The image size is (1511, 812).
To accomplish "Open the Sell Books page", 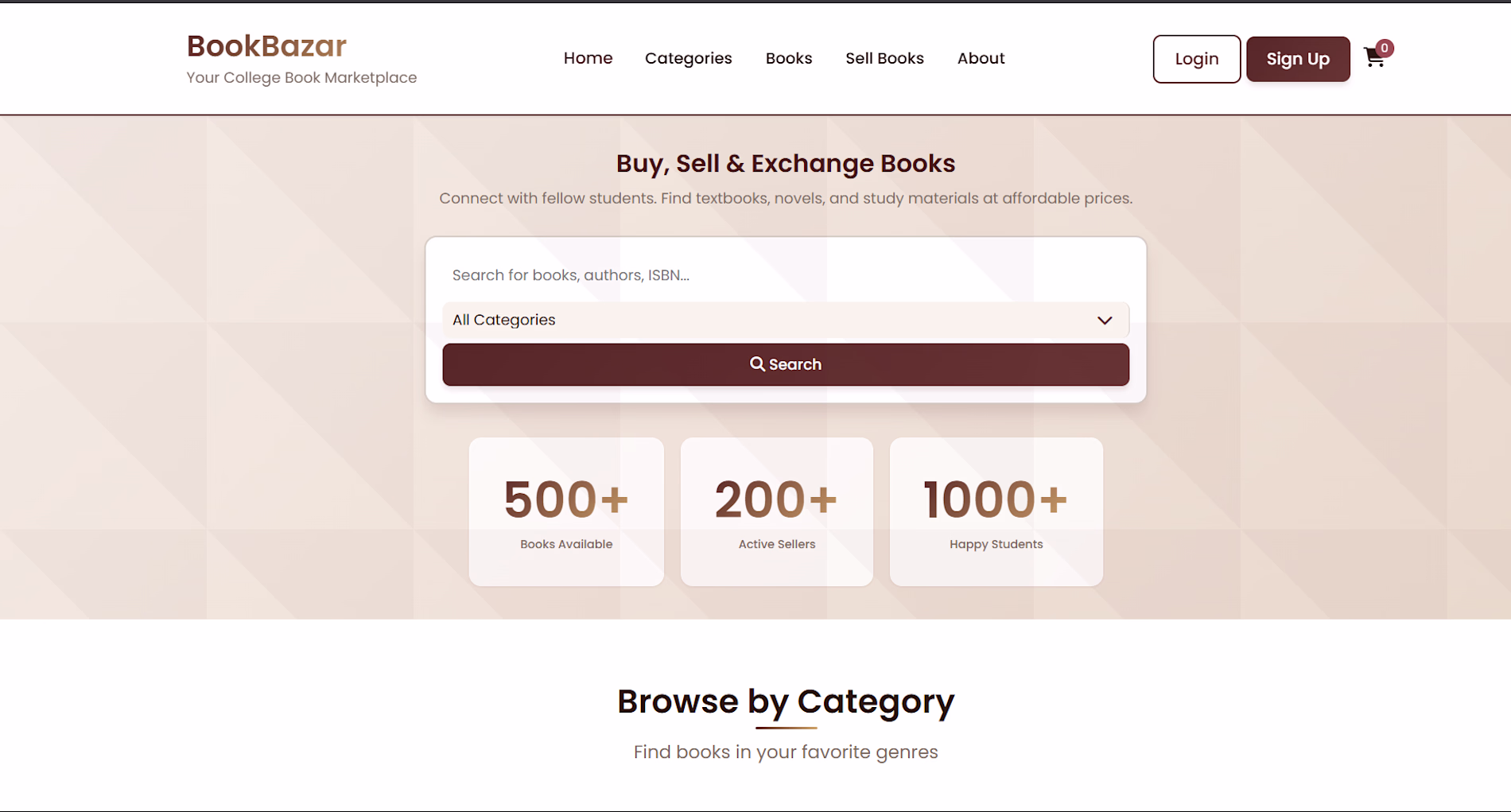I will pos(884,58).
